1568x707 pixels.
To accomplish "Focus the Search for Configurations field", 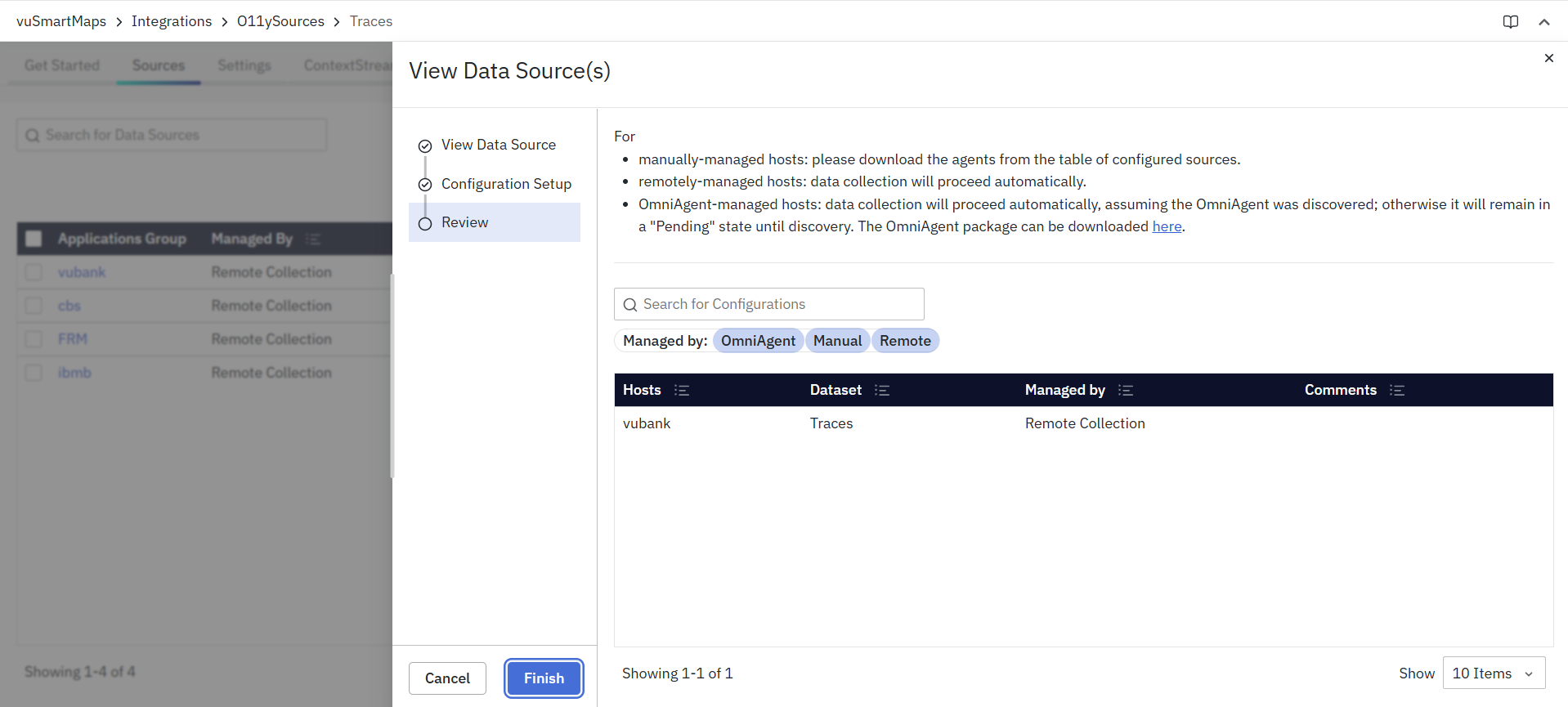I will (777, 304).
